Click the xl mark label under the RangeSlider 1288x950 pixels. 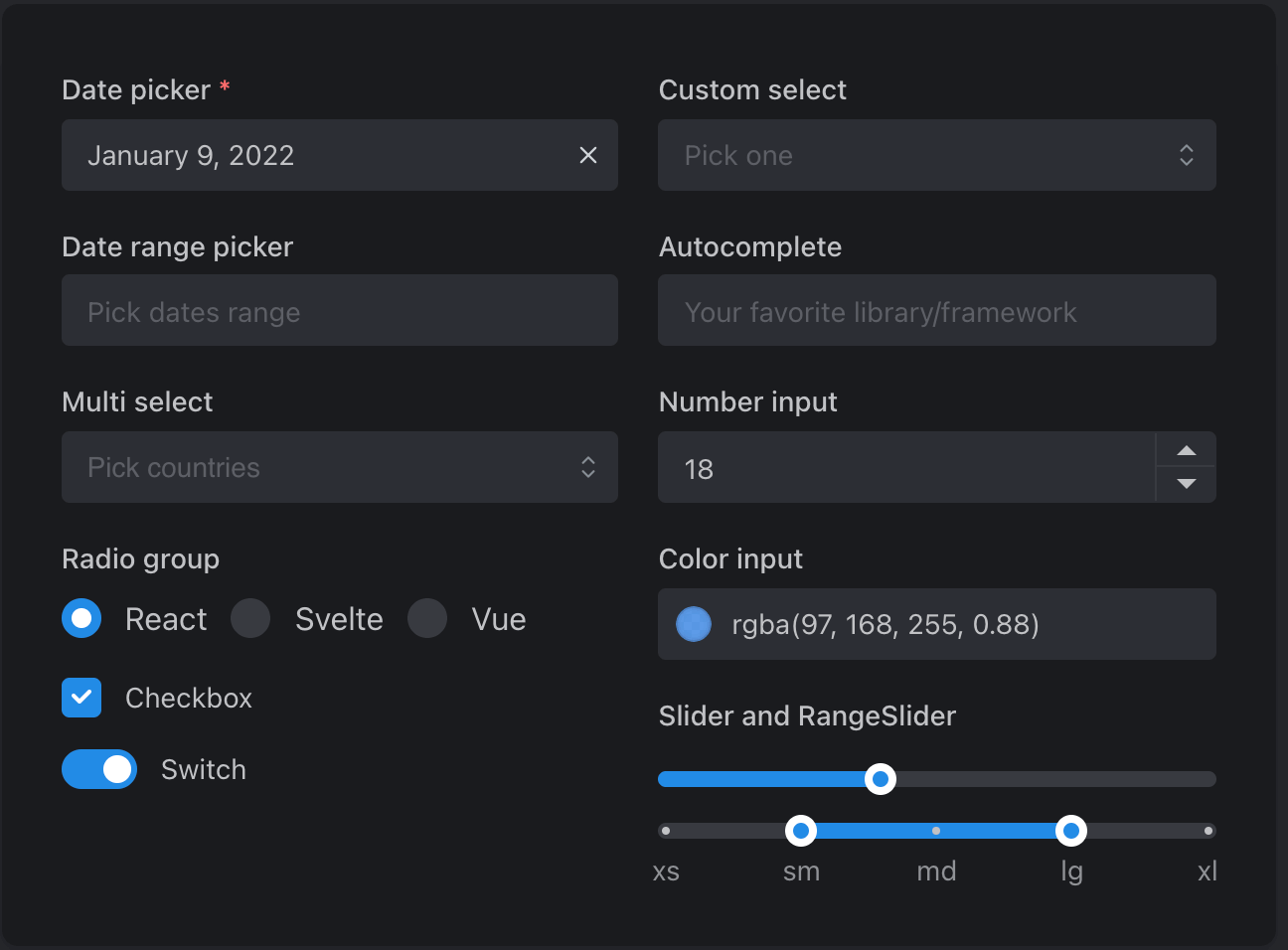tap(1207, 871)
